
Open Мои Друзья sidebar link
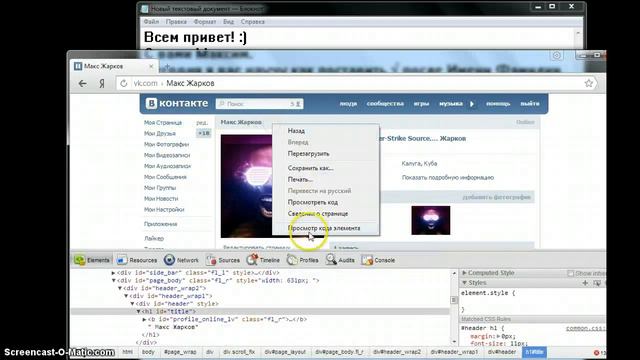point(160,133)
